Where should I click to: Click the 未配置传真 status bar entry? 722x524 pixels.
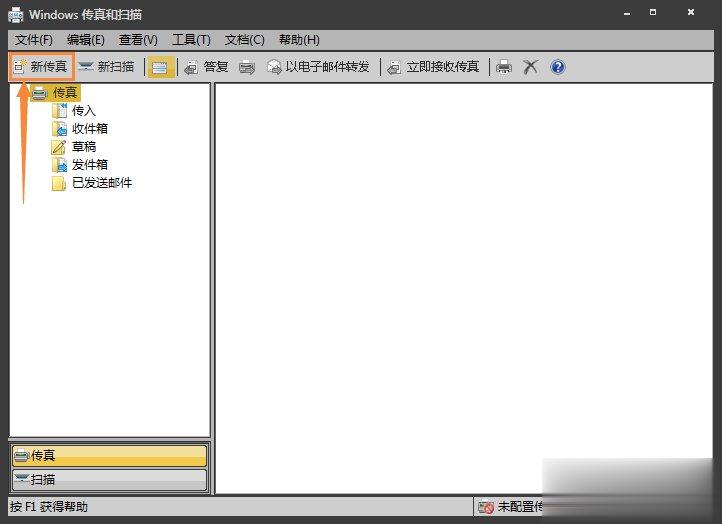tap(509, 507)
